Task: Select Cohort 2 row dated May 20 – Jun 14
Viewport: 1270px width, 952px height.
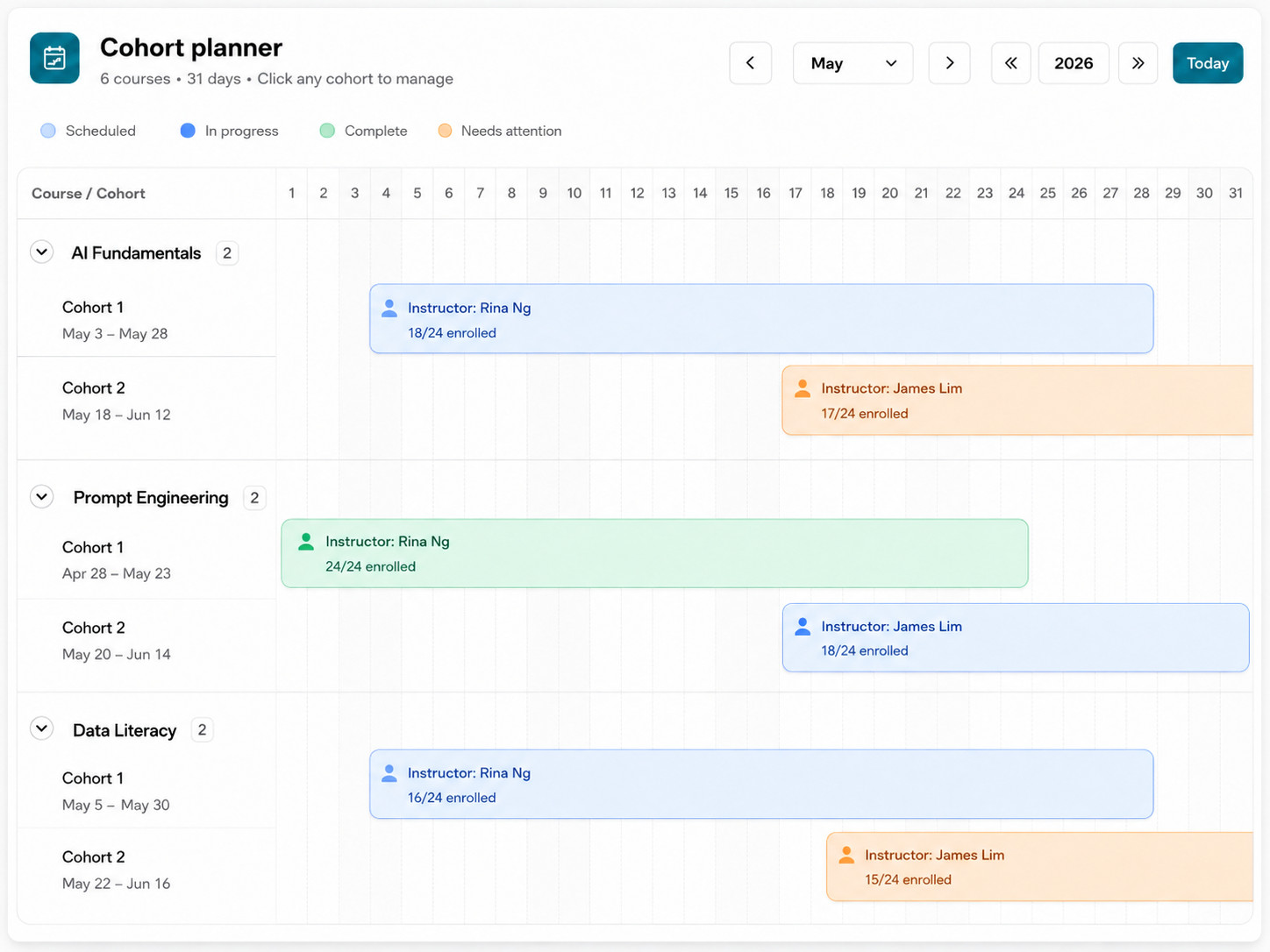Action: [146, 640]
